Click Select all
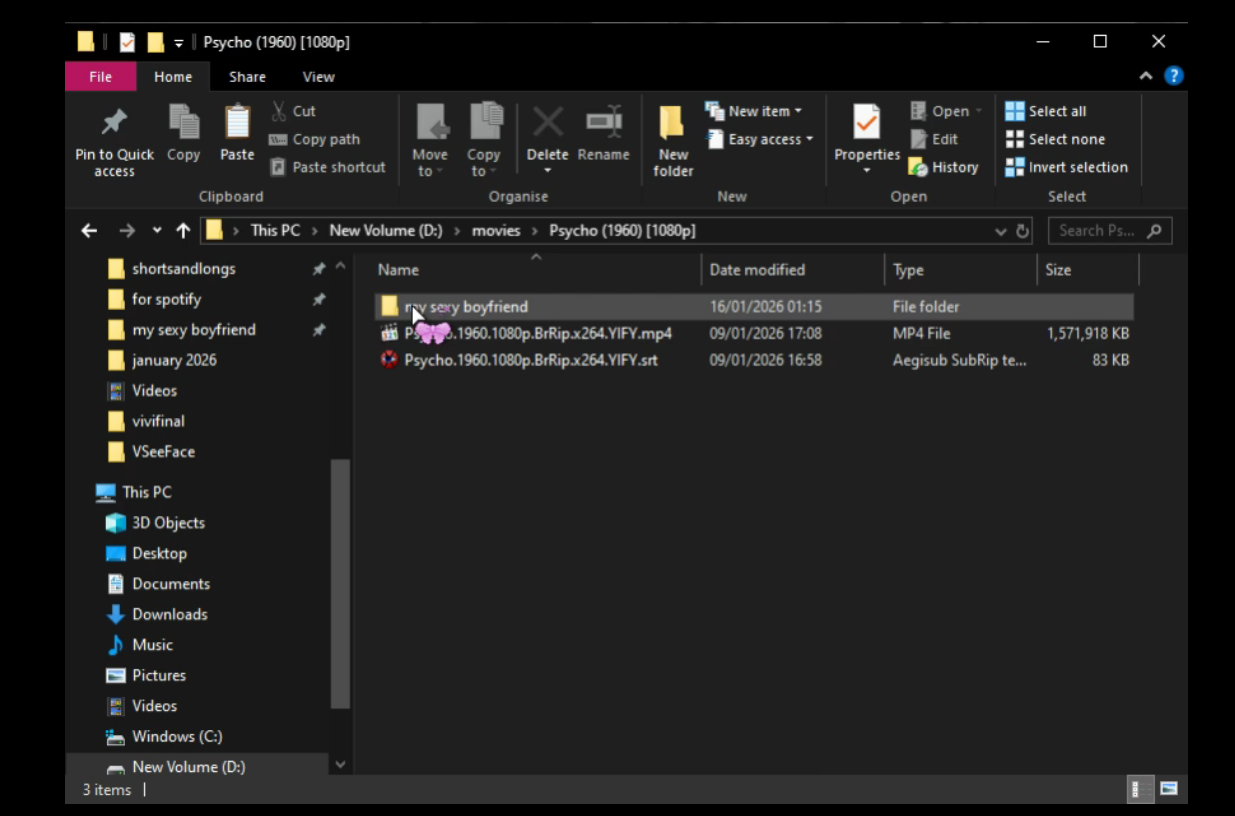 [x=1046, y=111]
